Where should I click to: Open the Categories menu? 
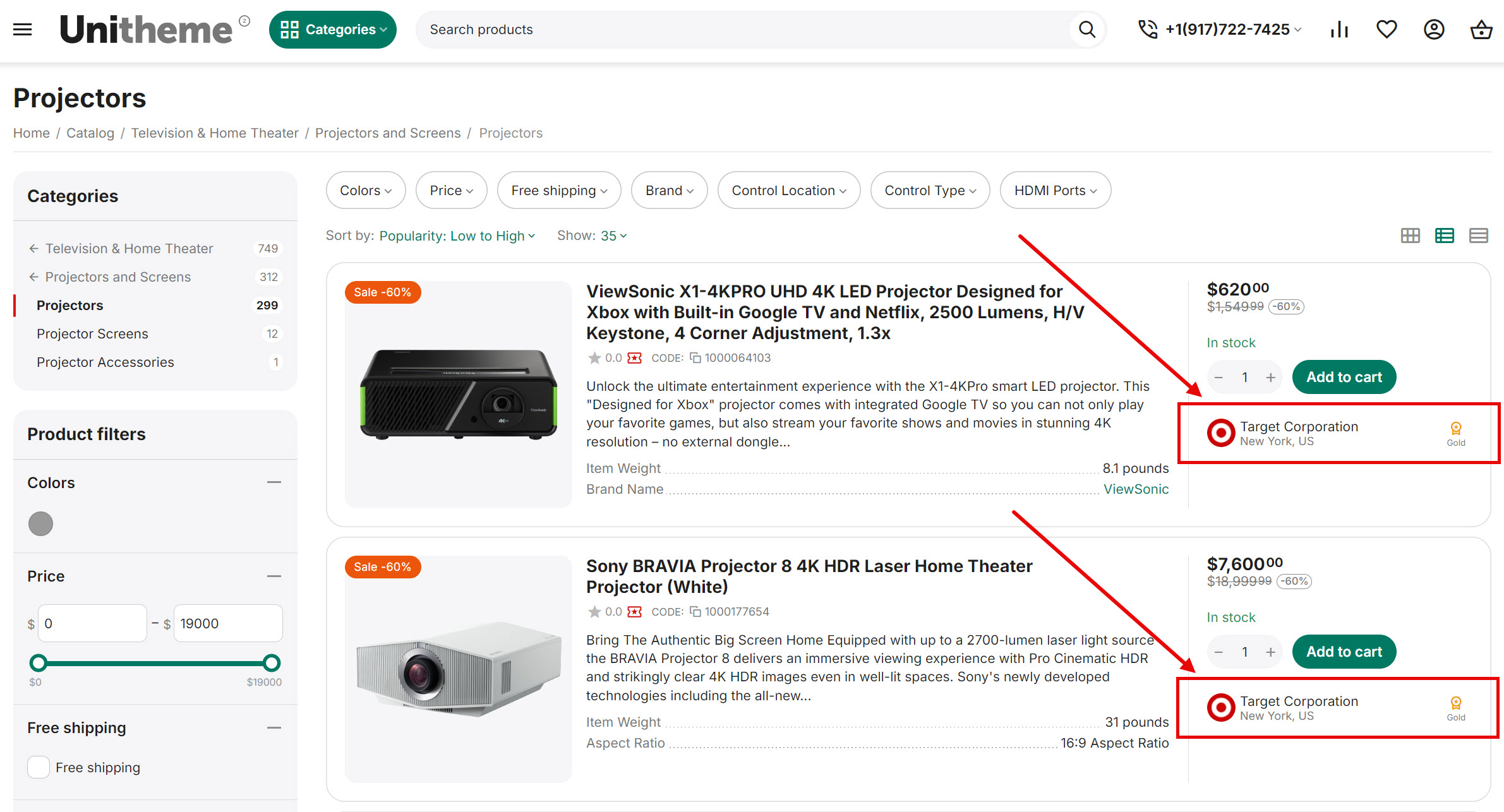333,29
